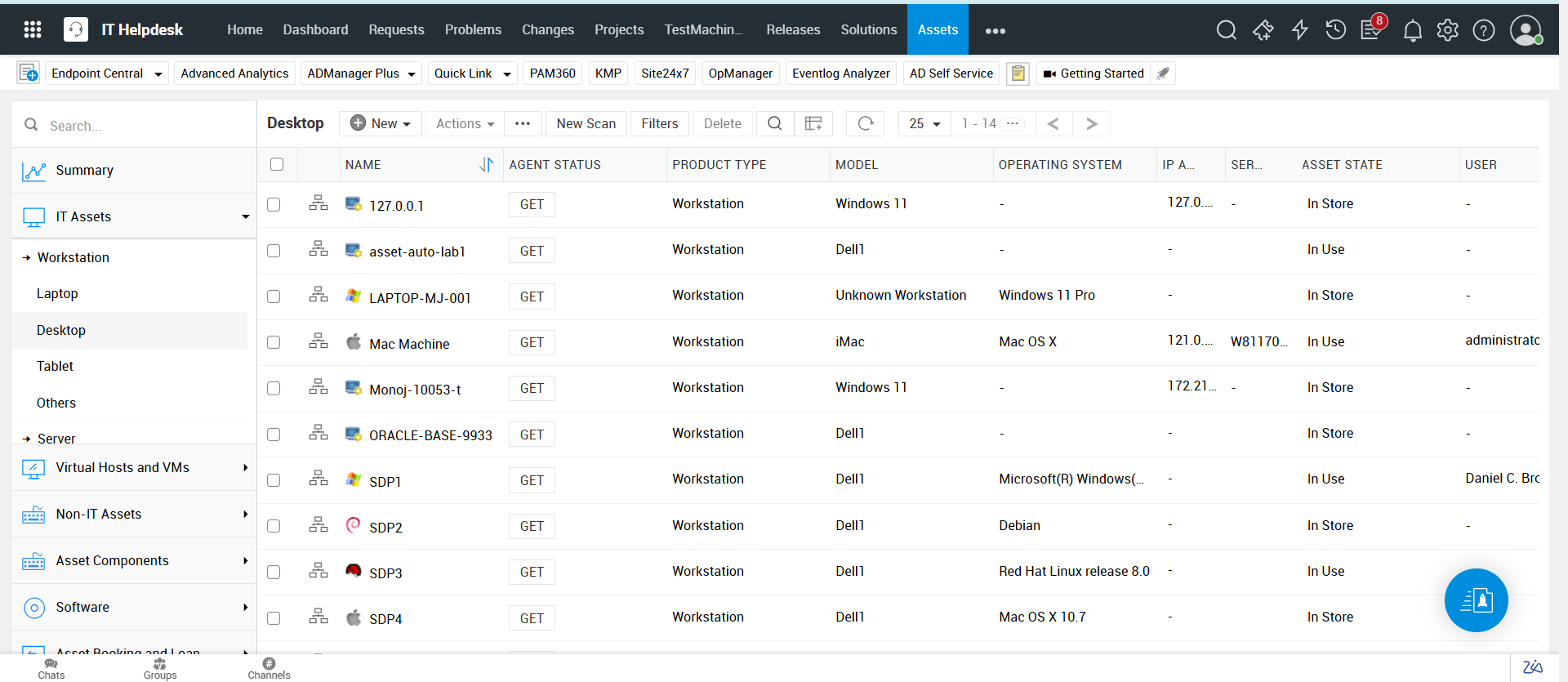Viewport: 1568px width, 682px height.
Task: Click the notifications bell icon
Action: (1412, 30)
